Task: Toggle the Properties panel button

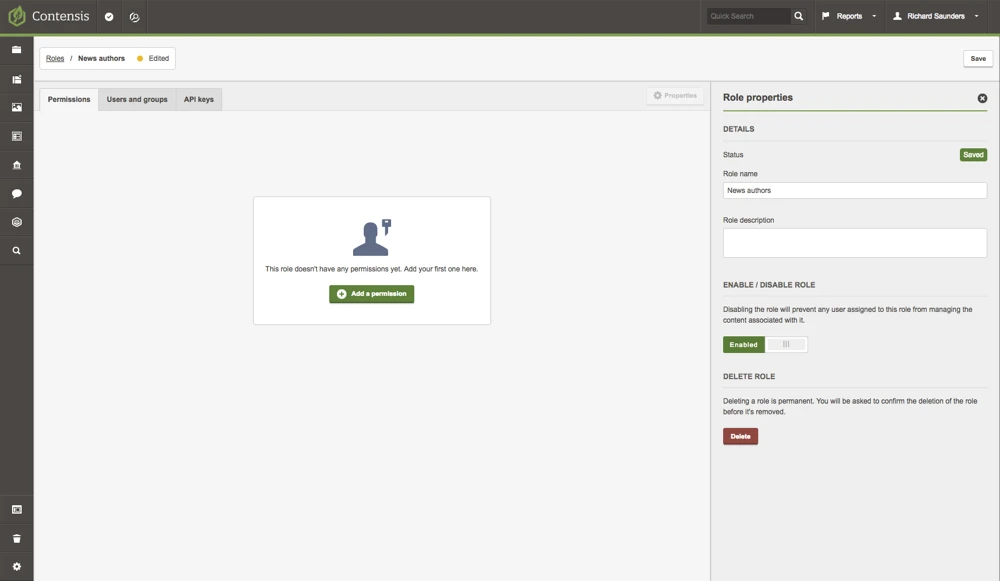Action: point(675,96)
